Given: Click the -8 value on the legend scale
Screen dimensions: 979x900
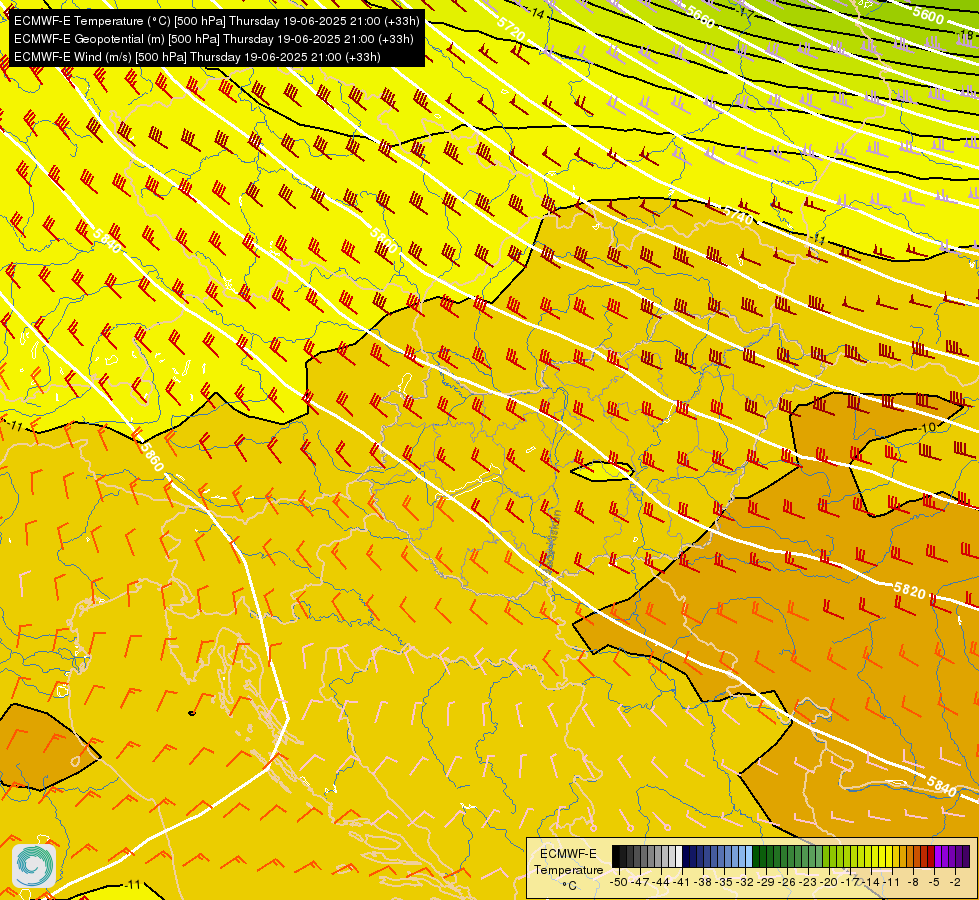Looking at the screenshot, I should click(913, 882).
